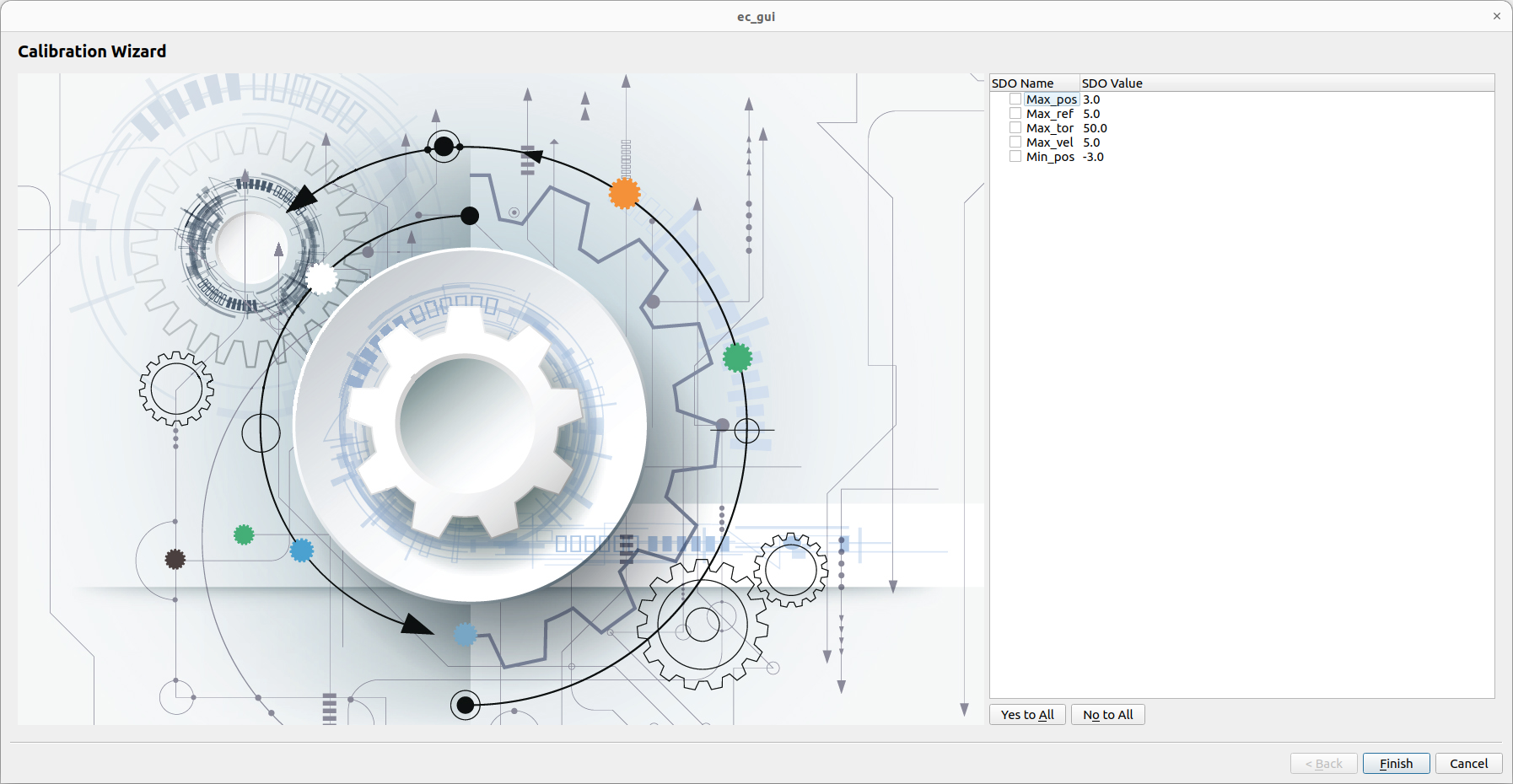Select the Max_pos row label
Screen dimensions: 1513x784
pyautogui.click(x=1052, y=99)
